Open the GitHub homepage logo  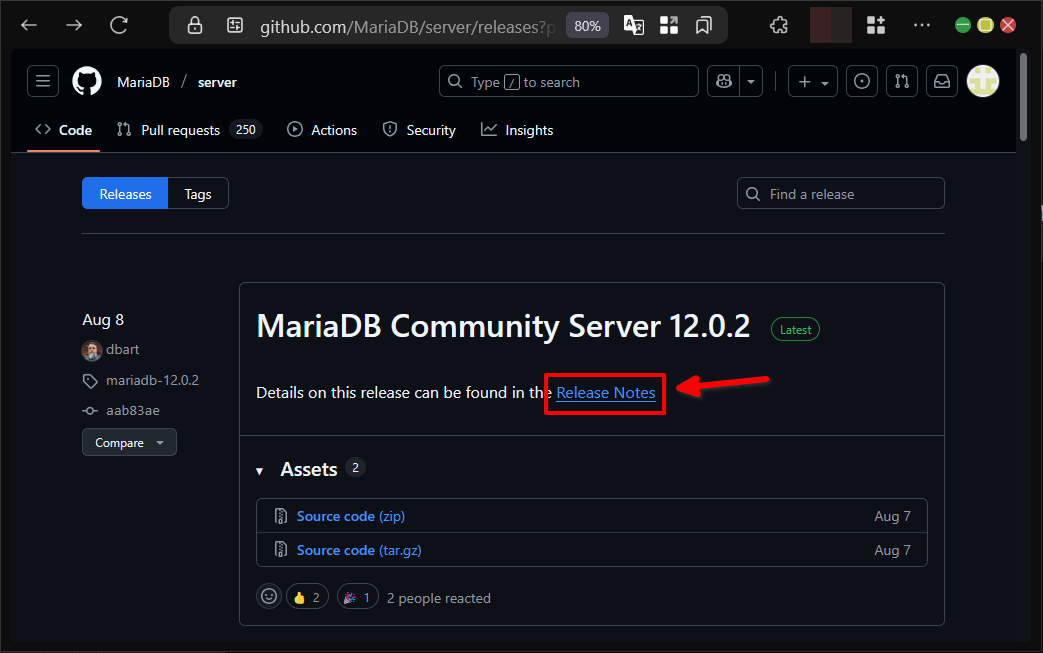pos(87,82)
